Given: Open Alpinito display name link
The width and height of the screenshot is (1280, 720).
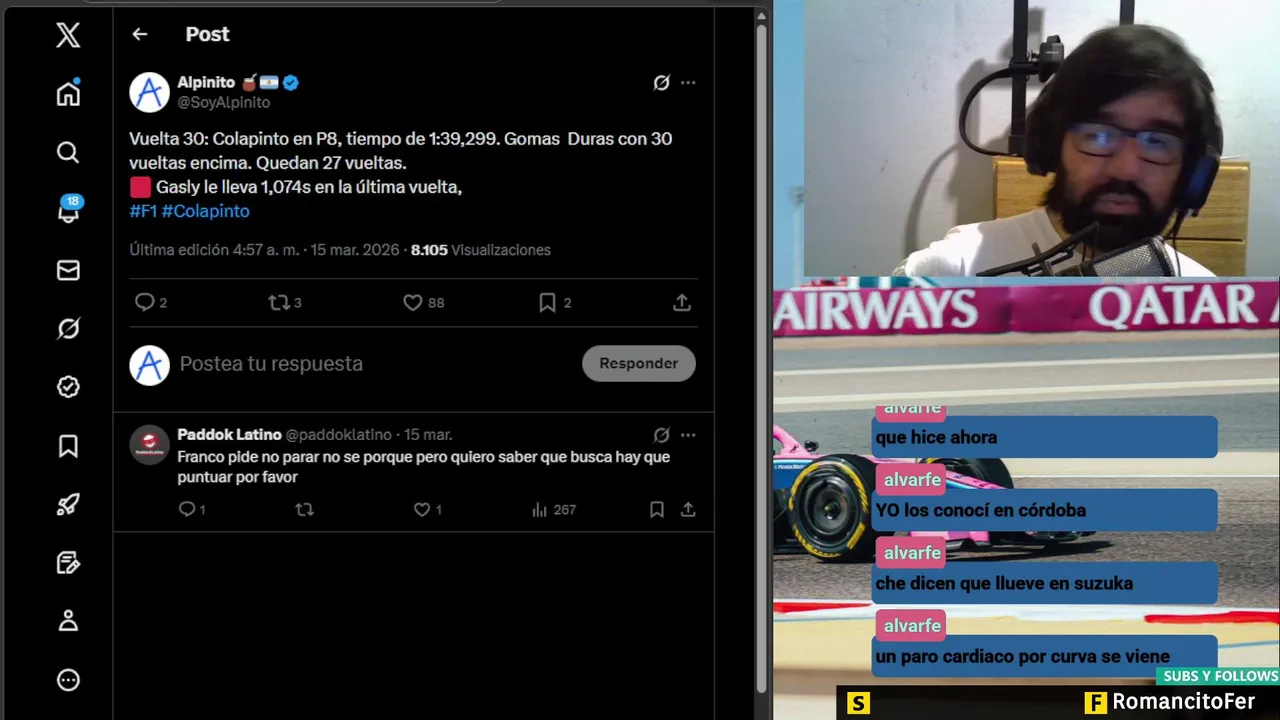Looking at the screenshot, I should (205, 83).
